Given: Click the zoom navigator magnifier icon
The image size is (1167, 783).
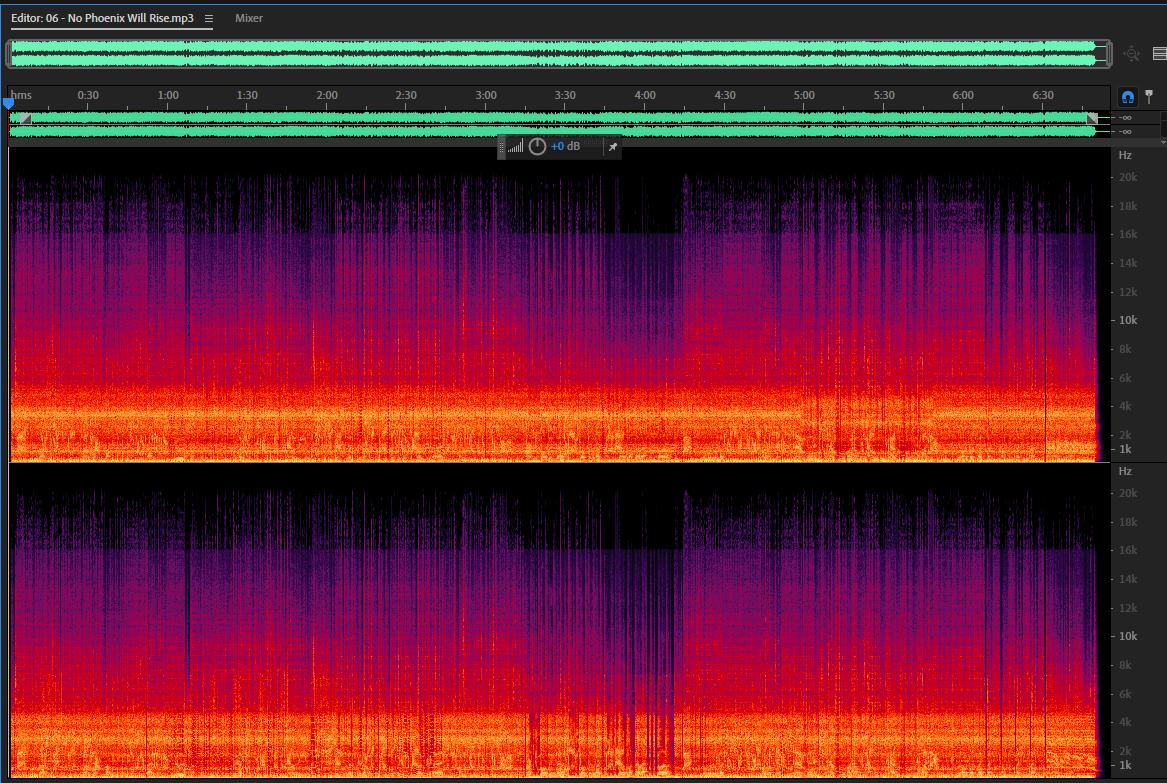Looking at the screenshot, I should point(1132,54).
